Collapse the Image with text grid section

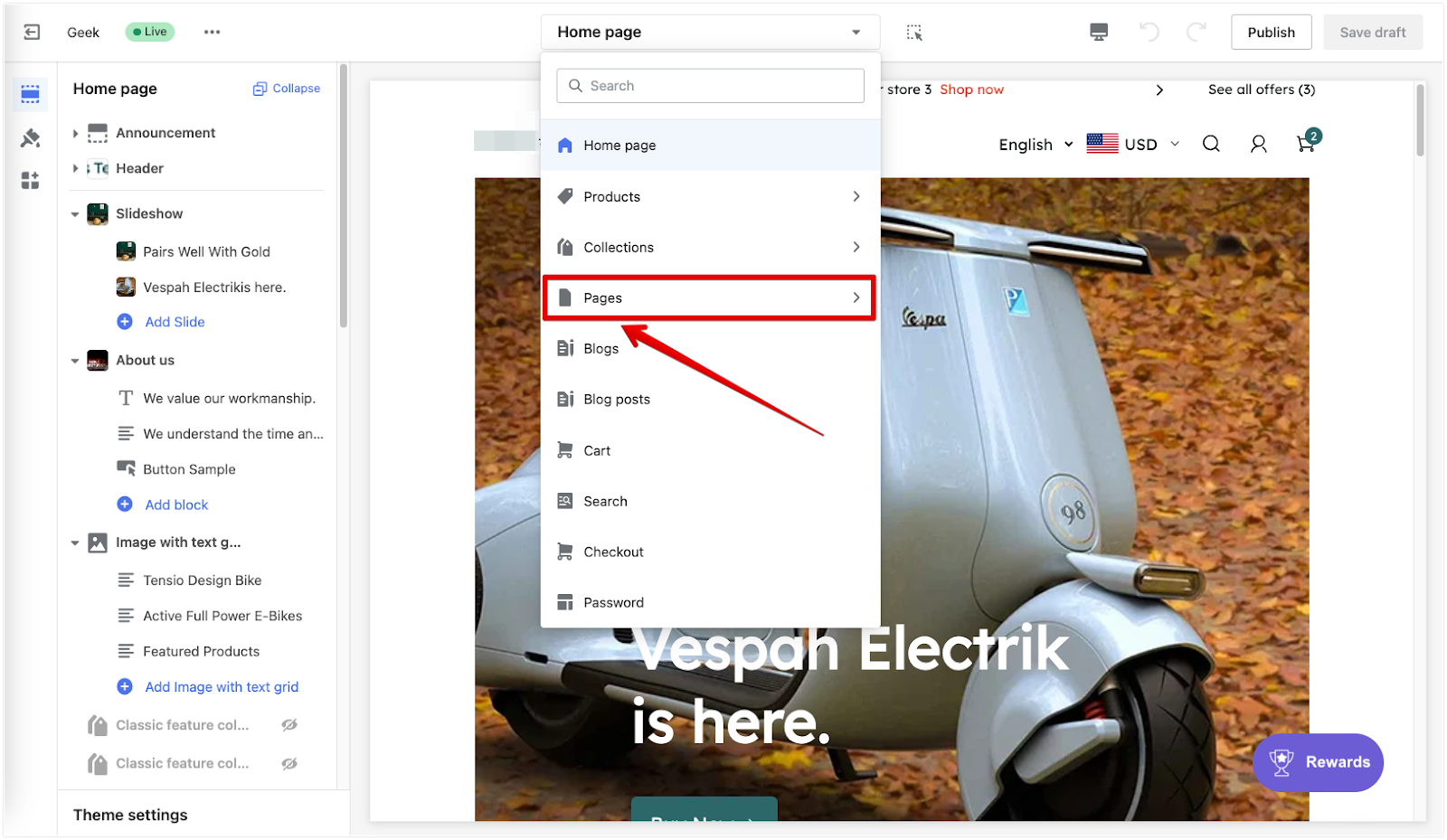coord(75,543)
